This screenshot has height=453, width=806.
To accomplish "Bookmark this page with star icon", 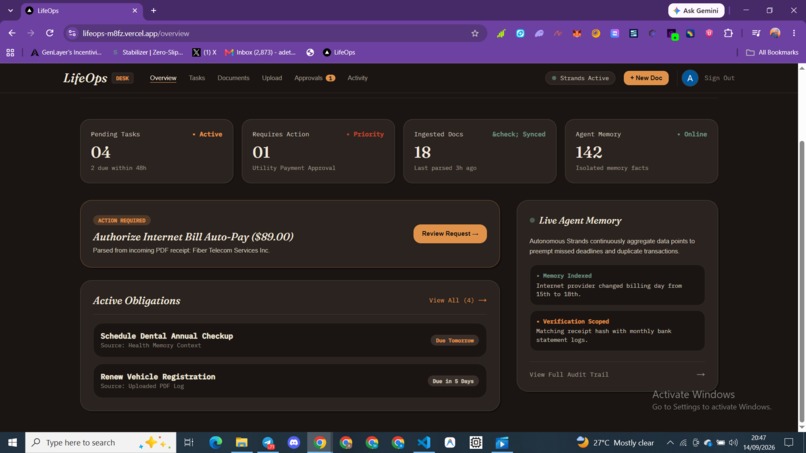I will pyautogui.click(x=474, y=33).
